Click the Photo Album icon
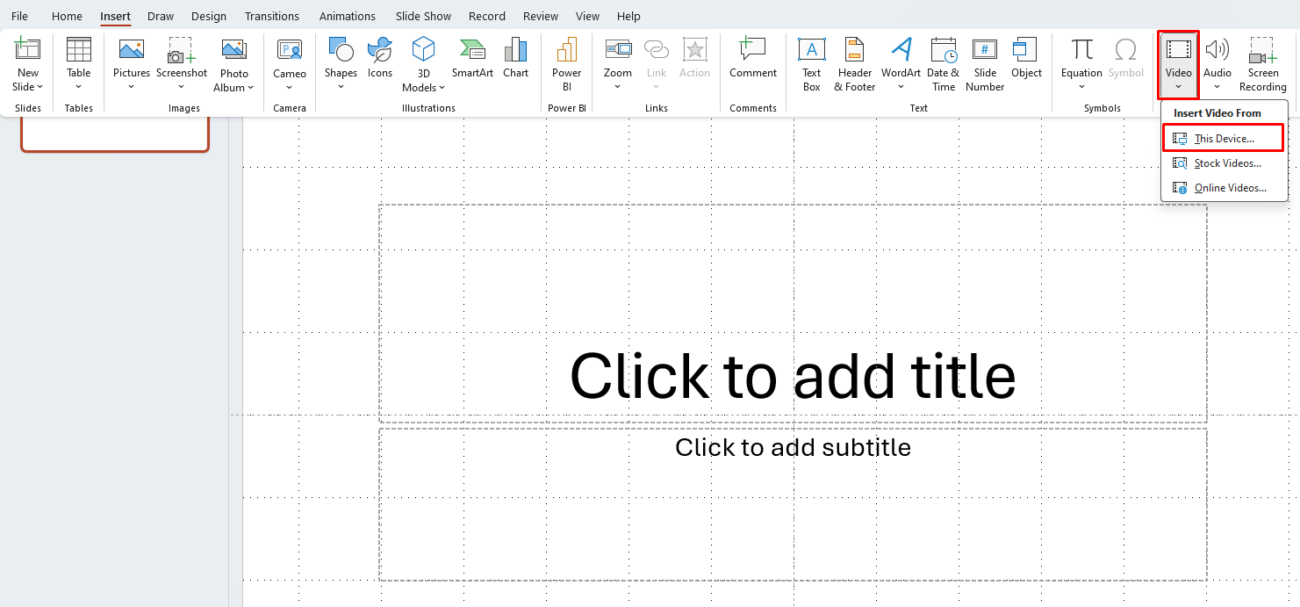This screenshot has height=607, width=1300. coord(234,50)
